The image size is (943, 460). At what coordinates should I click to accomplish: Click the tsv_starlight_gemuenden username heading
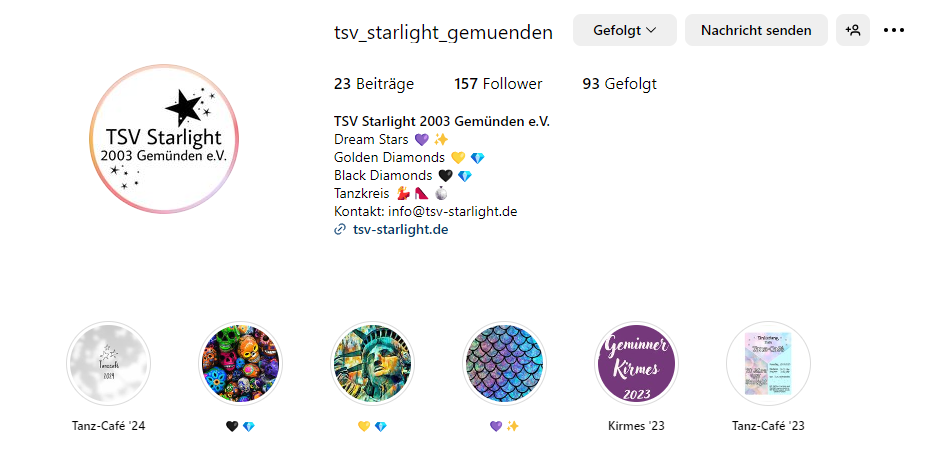tap(443, 32)
